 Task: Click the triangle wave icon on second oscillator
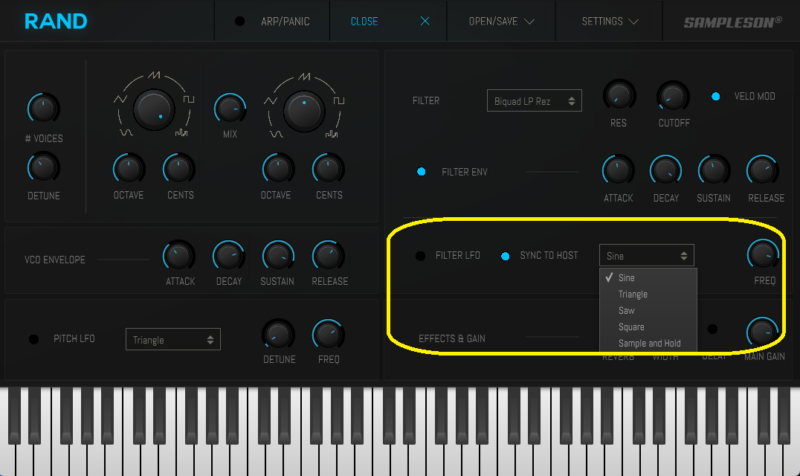270,101
